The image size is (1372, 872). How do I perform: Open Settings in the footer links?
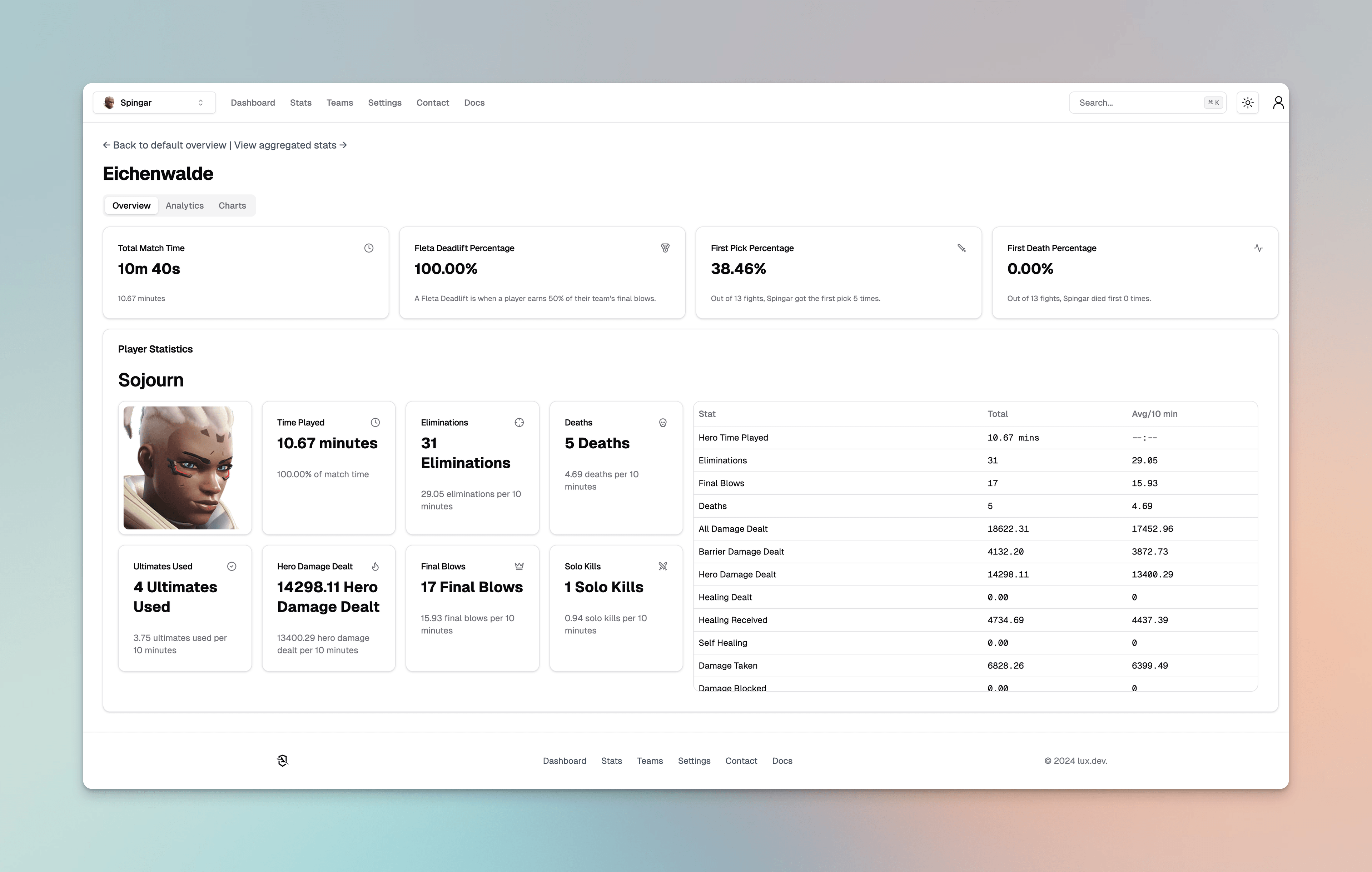694,761
